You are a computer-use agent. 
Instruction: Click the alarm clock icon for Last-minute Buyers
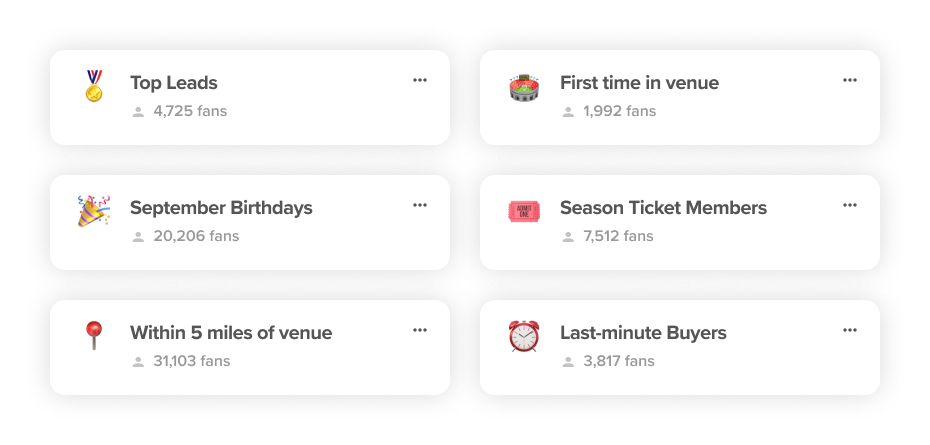(x=523, y=336)
